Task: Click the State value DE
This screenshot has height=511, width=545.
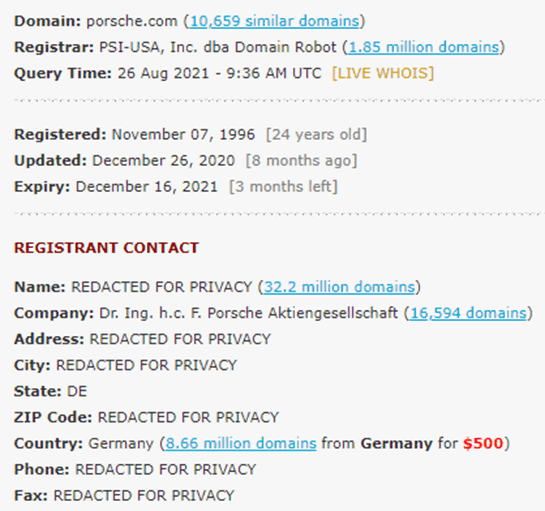Action: (77, 391)
